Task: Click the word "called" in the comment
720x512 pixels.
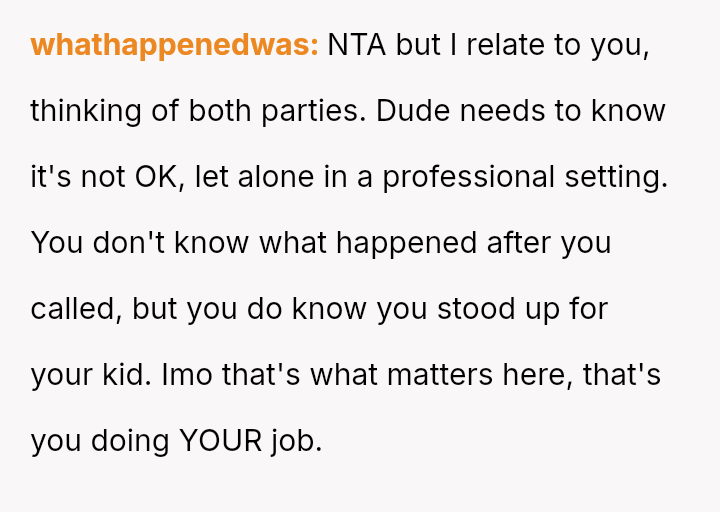Action: coord(75,309)
